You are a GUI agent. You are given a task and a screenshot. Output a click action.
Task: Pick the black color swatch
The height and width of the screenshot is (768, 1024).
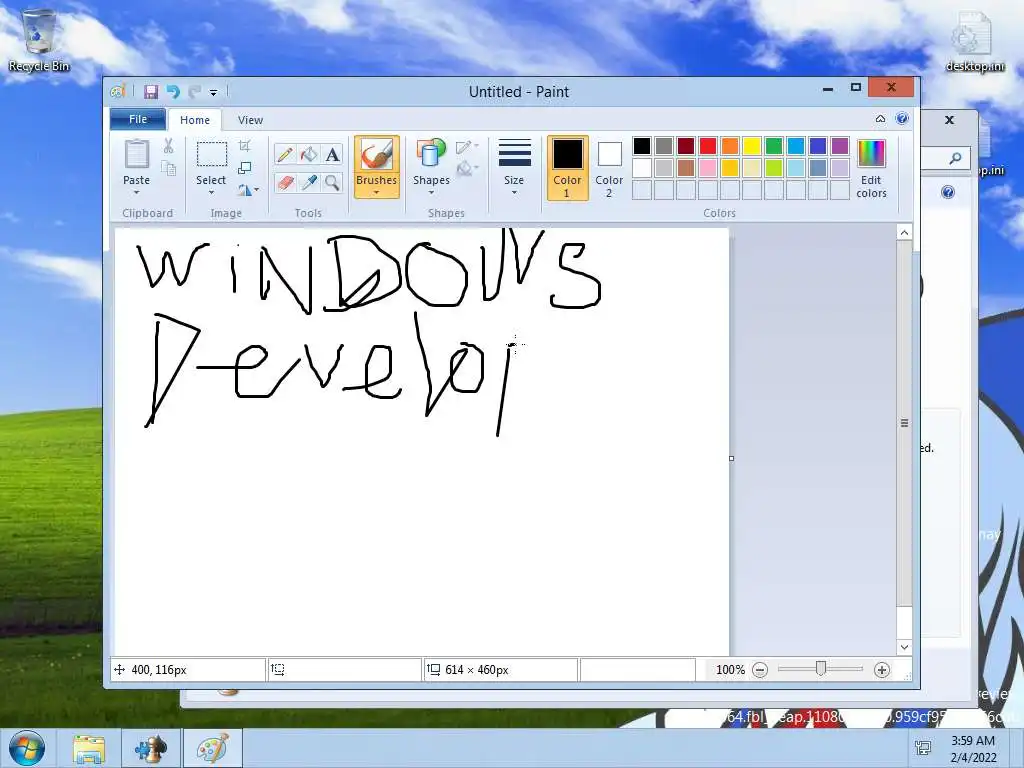coord(642,146)
